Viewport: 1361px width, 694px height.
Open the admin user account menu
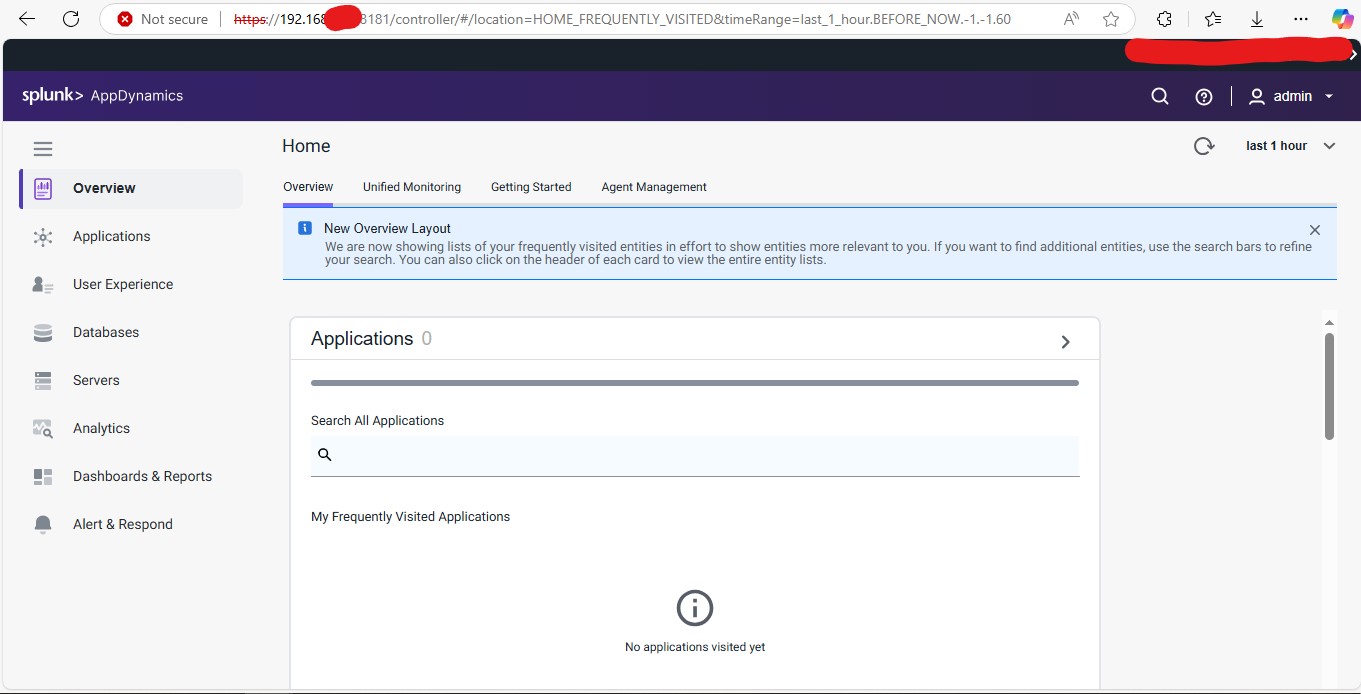click(1291, 96)
